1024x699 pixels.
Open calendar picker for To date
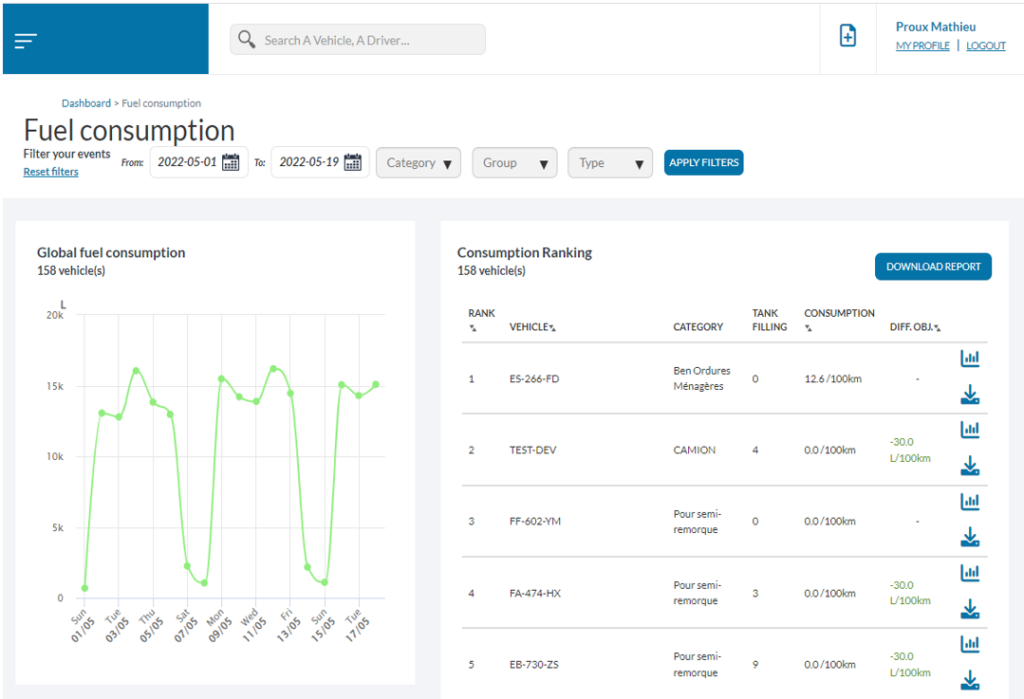pos(352,163)
